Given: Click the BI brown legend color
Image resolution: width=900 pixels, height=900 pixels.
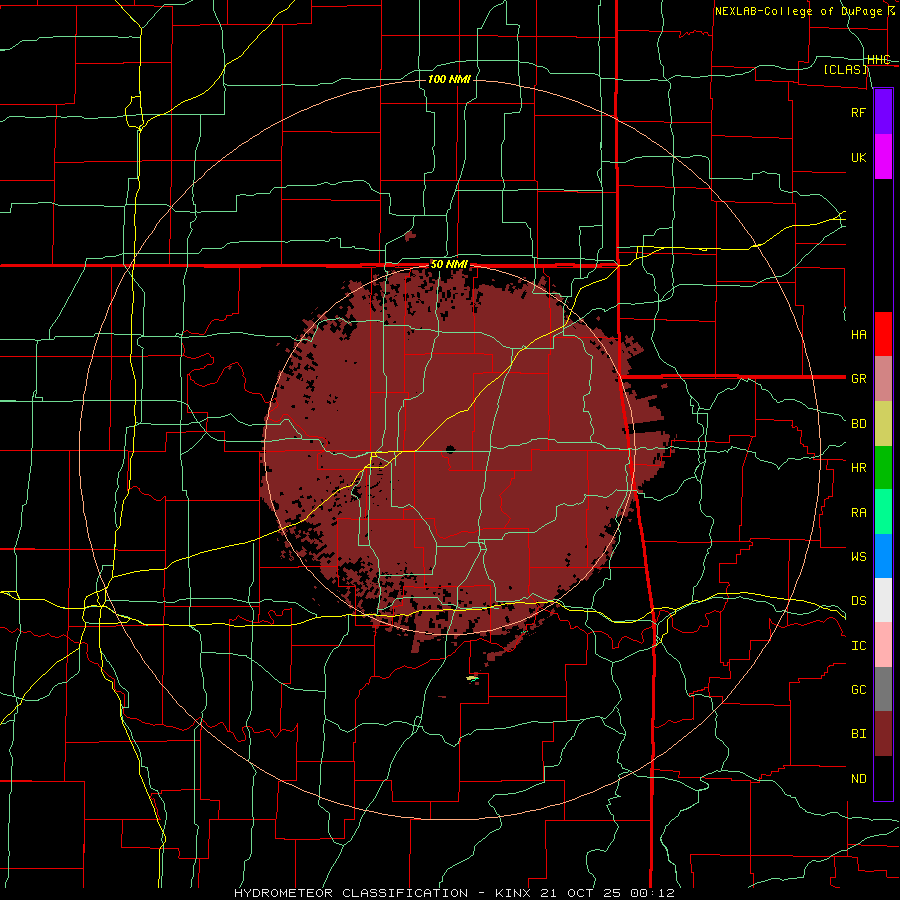Looking at the screenshot, I should tap(883, 734).
